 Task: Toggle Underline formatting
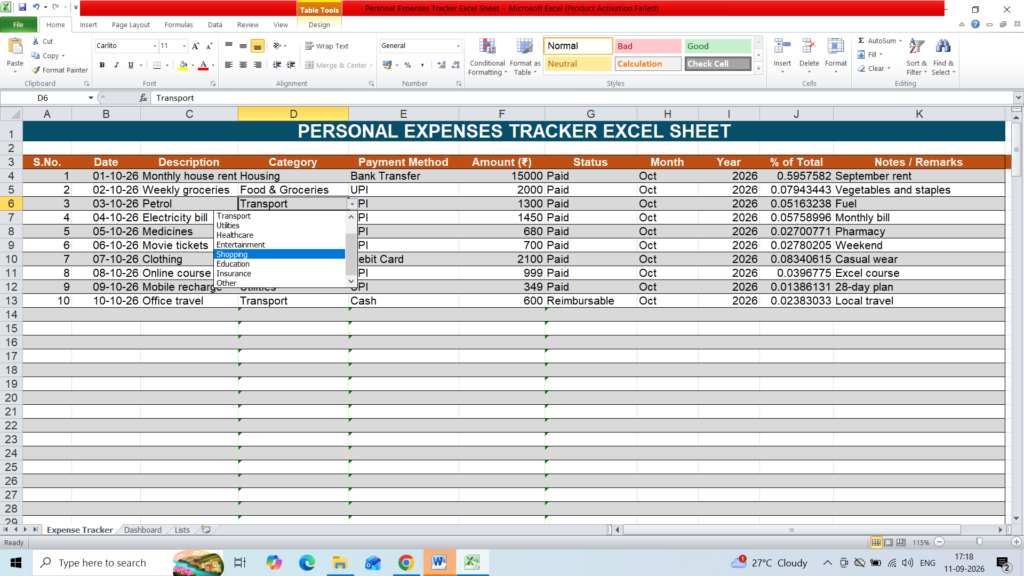pos(131,65)
